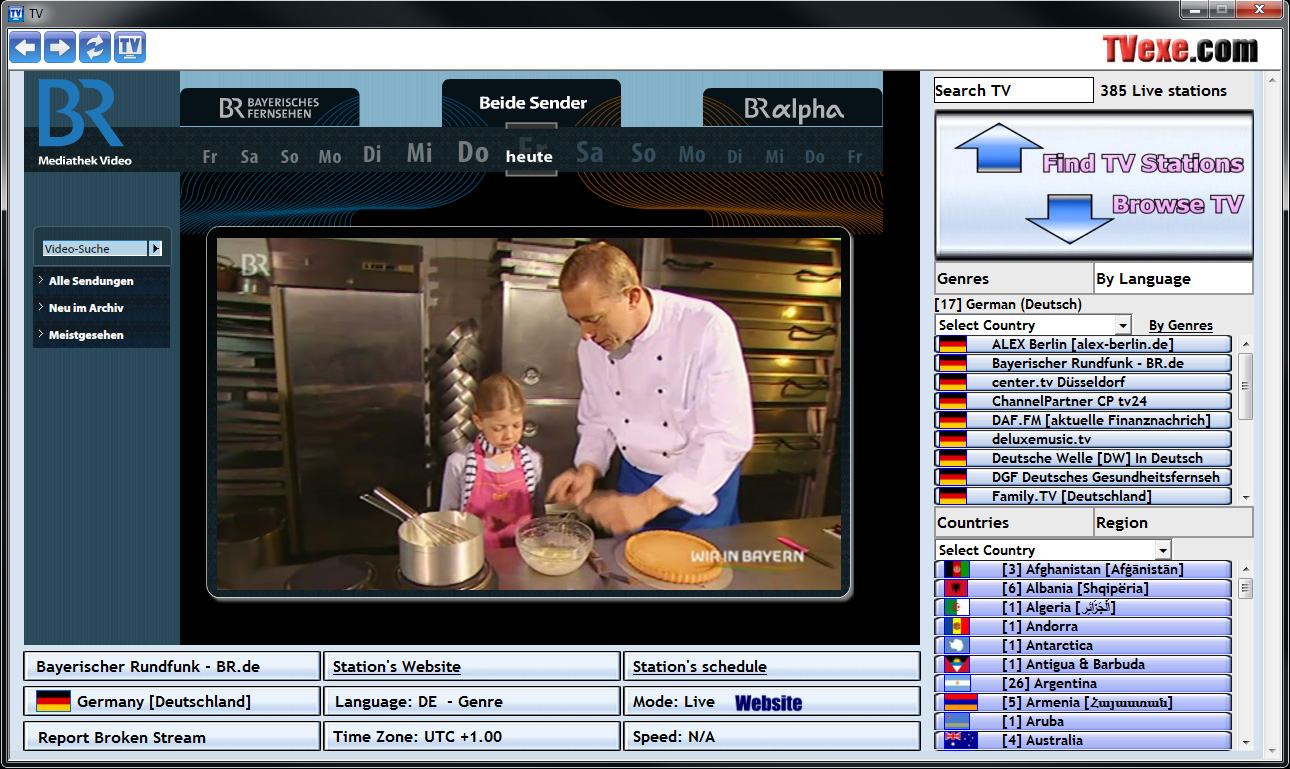The image size is (1290, 769).
Task: Expand Meistgesehen entry
Action: pyautogui.click(x=86, y=335)
